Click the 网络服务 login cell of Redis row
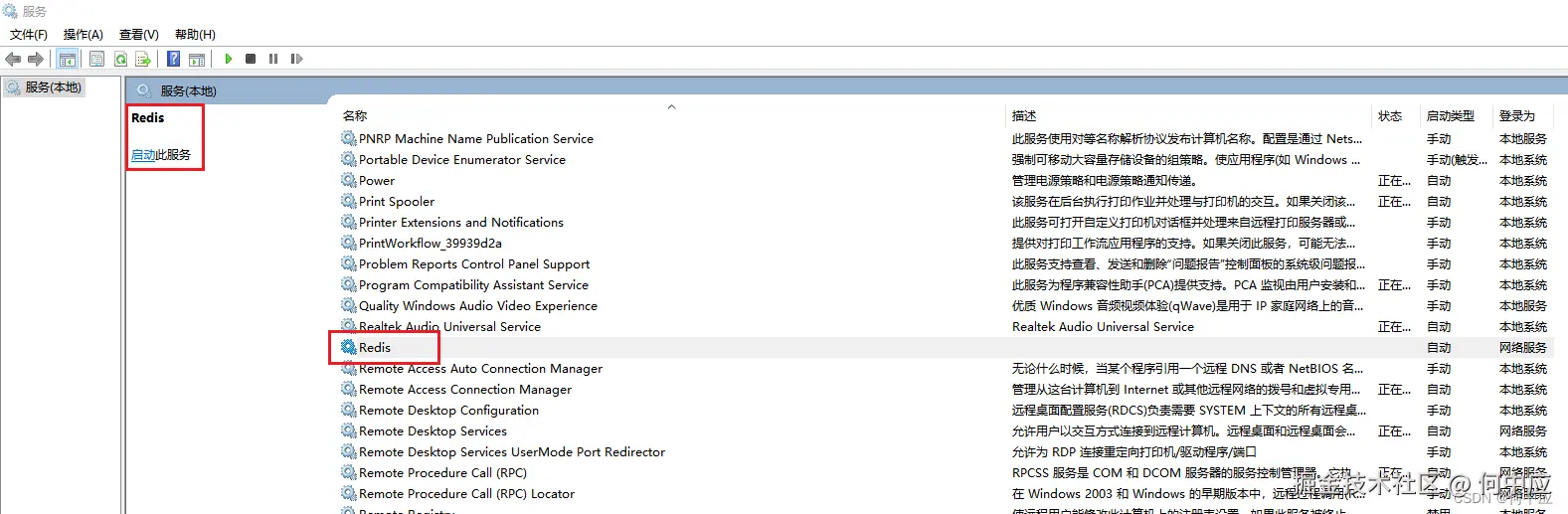The width and height of the screenshot is (1568, 514). (1523, 347)
